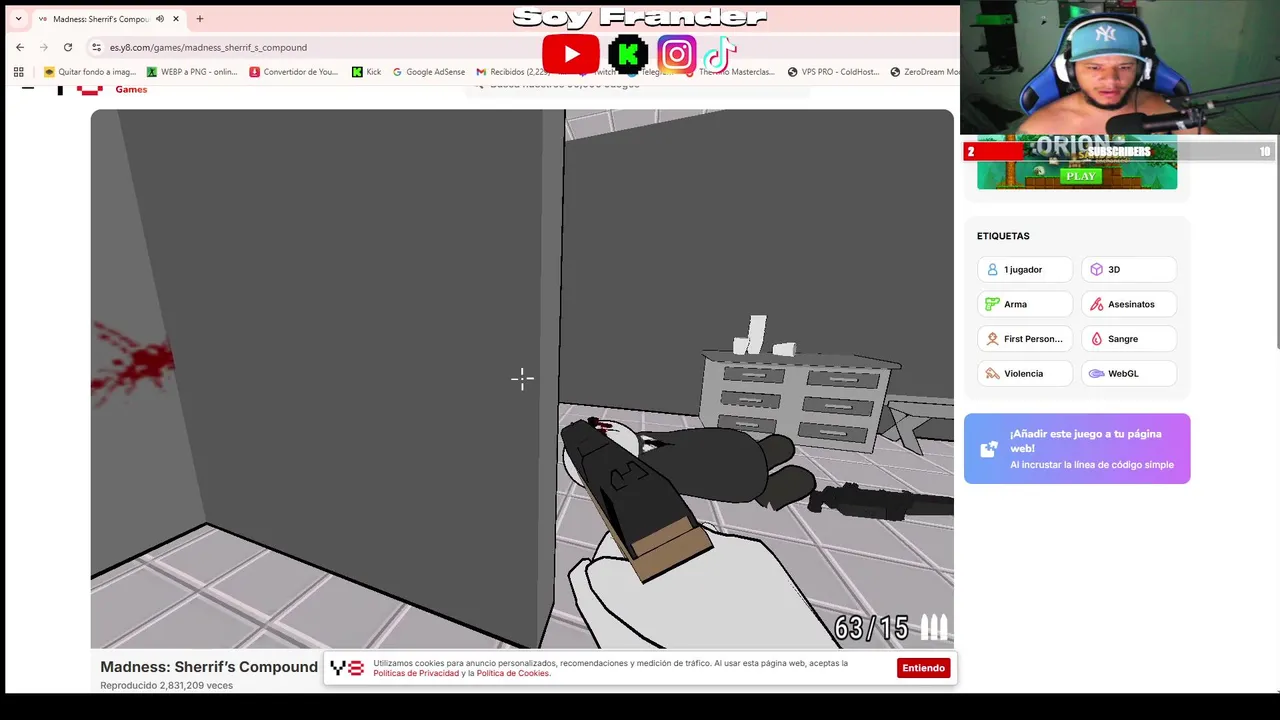1280x720 pixels.
Task: Open the VPS PRO - ColdHost bookmark
Action: click(x=833, y=72)
